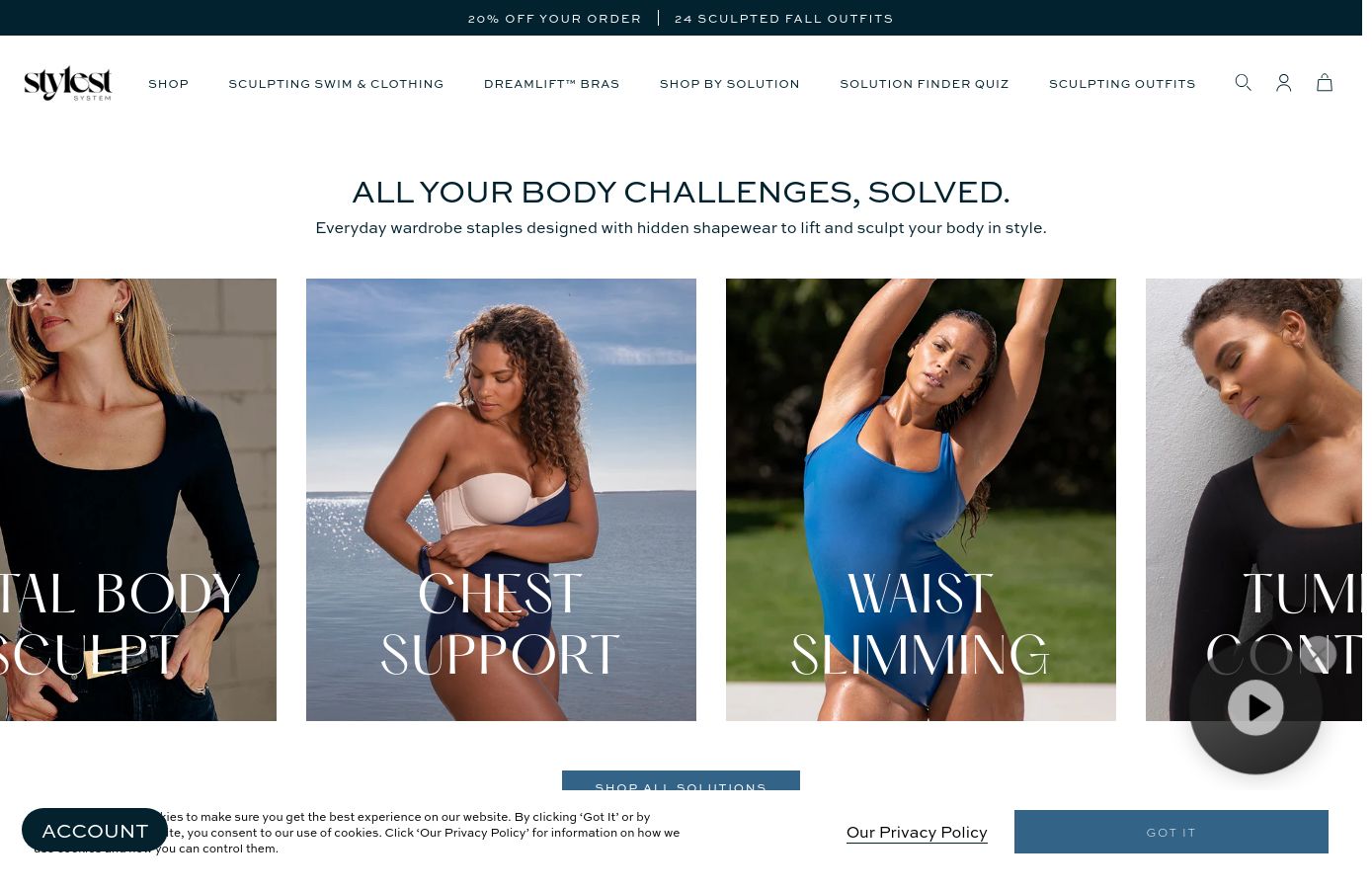This screenshot has height=891, width=1372.
Task: Open Sculpting Outfits in the navigation
Action: [x=1122, y=84]
